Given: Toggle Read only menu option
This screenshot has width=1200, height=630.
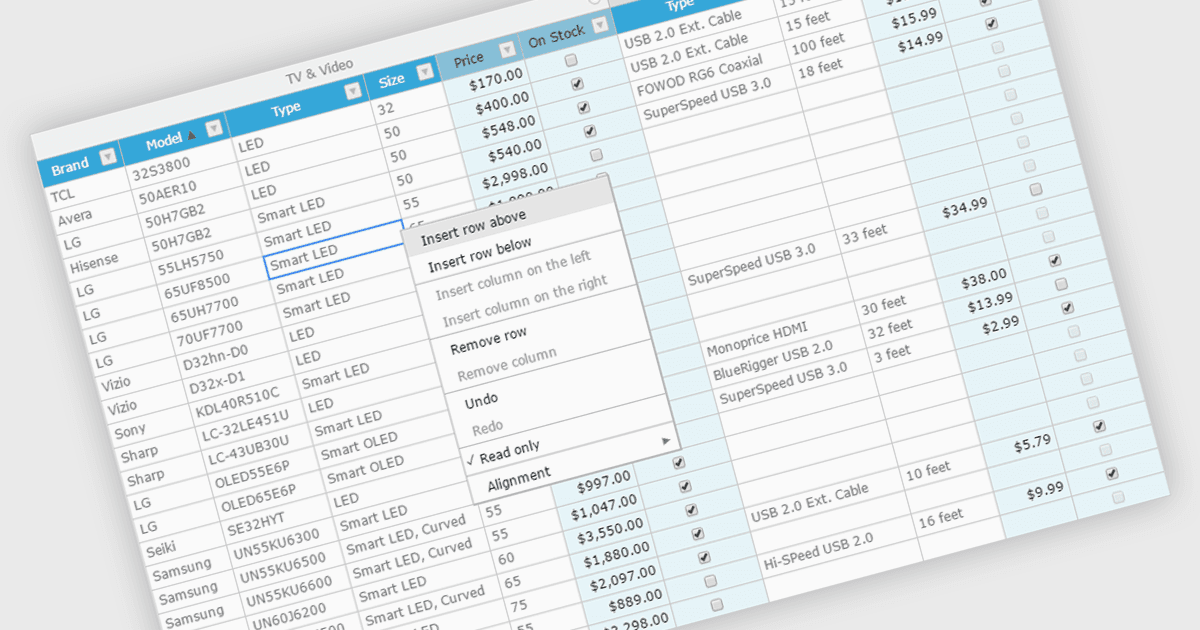Looking at the screenshot, I should [x=510, y=450].
